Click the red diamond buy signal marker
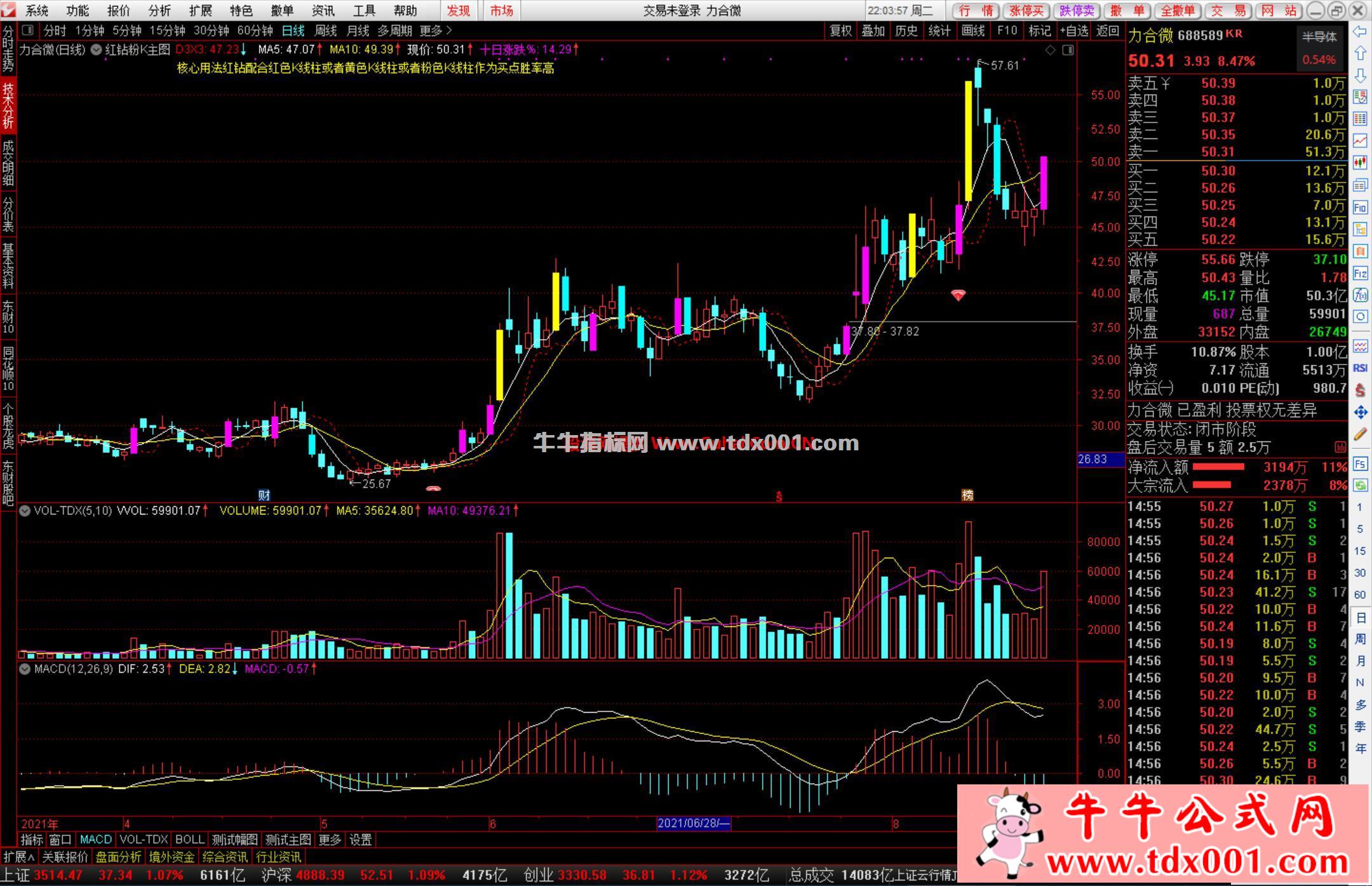The image size is (1372, 886). coord(958,295)
